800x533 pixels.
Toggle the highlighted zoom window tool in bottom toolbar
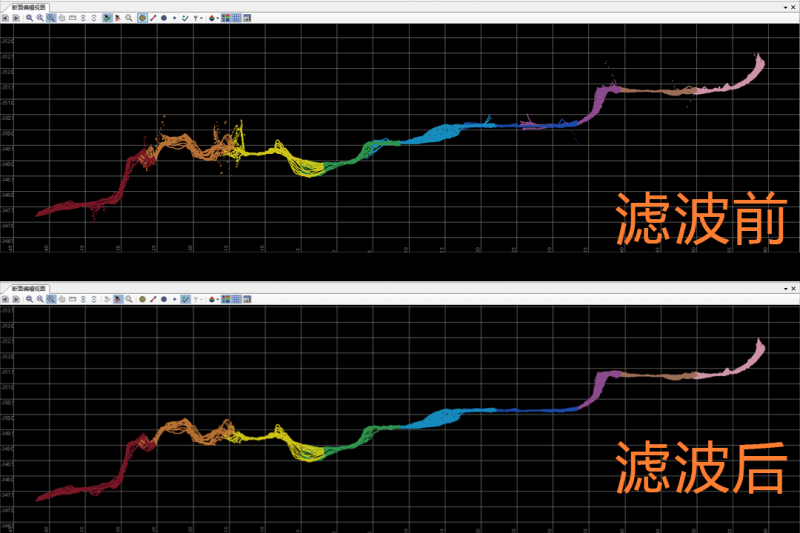pyautogui.click(x=50, y=299)
